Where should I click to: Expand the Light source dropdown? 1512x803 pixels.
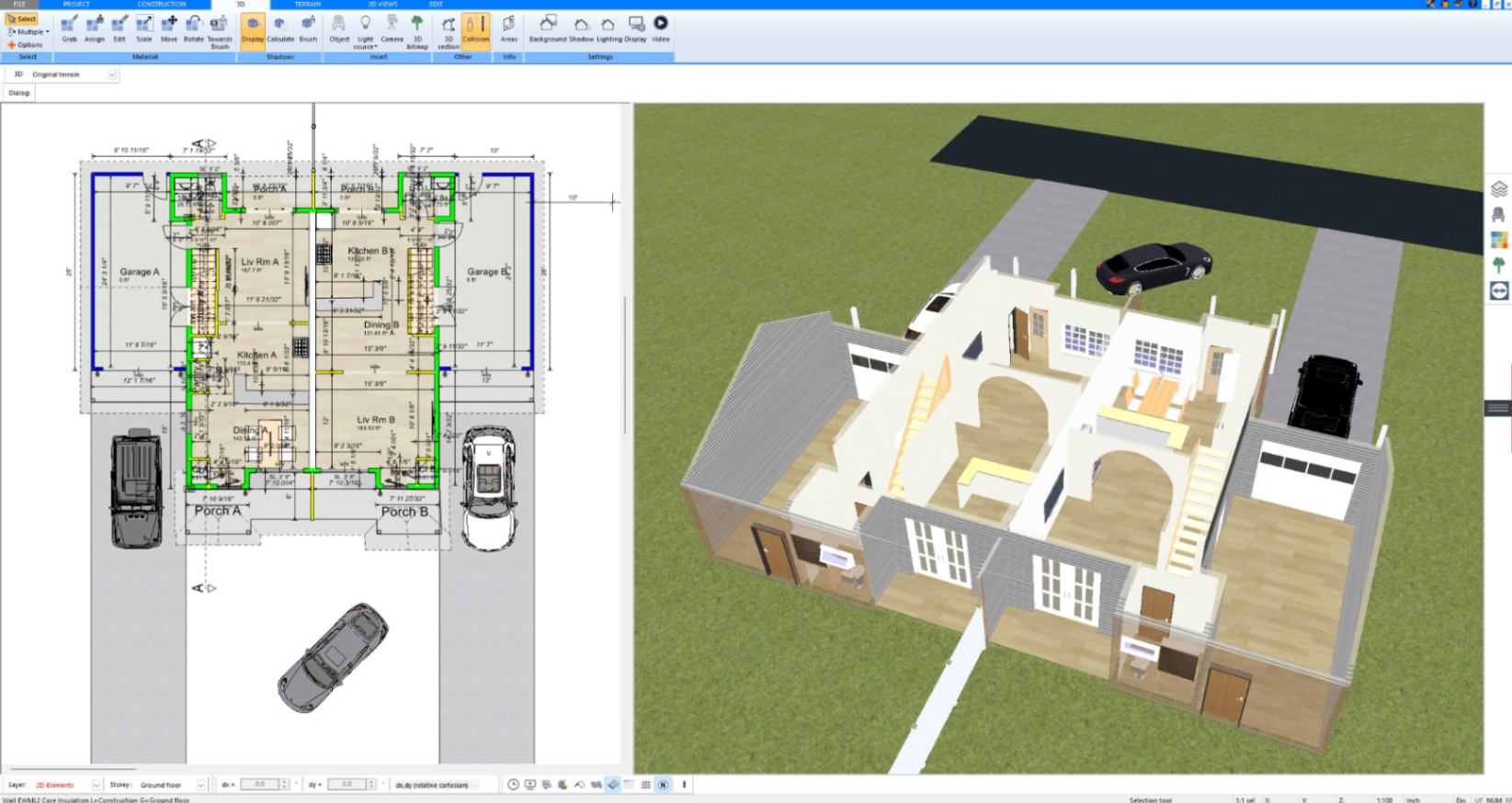pos(366,31)
